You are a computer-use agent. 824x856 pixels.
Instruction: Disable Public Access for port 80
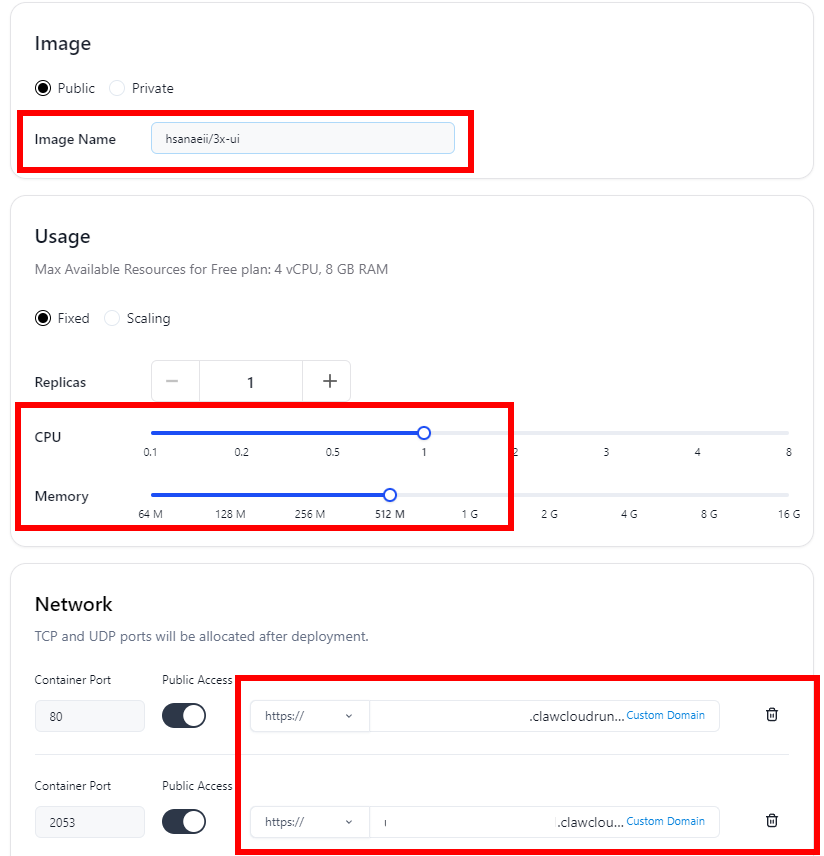point(184,716)
